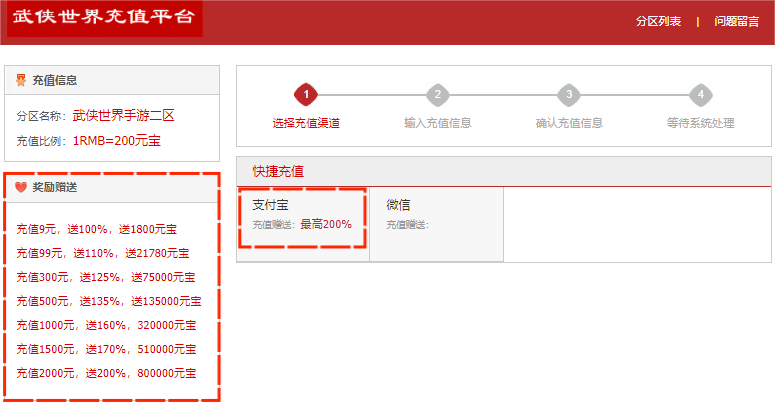Viewport: 775px width, 405px height.
Task: Click the 快捷充值 section header
Action: (x=278, y=172)
